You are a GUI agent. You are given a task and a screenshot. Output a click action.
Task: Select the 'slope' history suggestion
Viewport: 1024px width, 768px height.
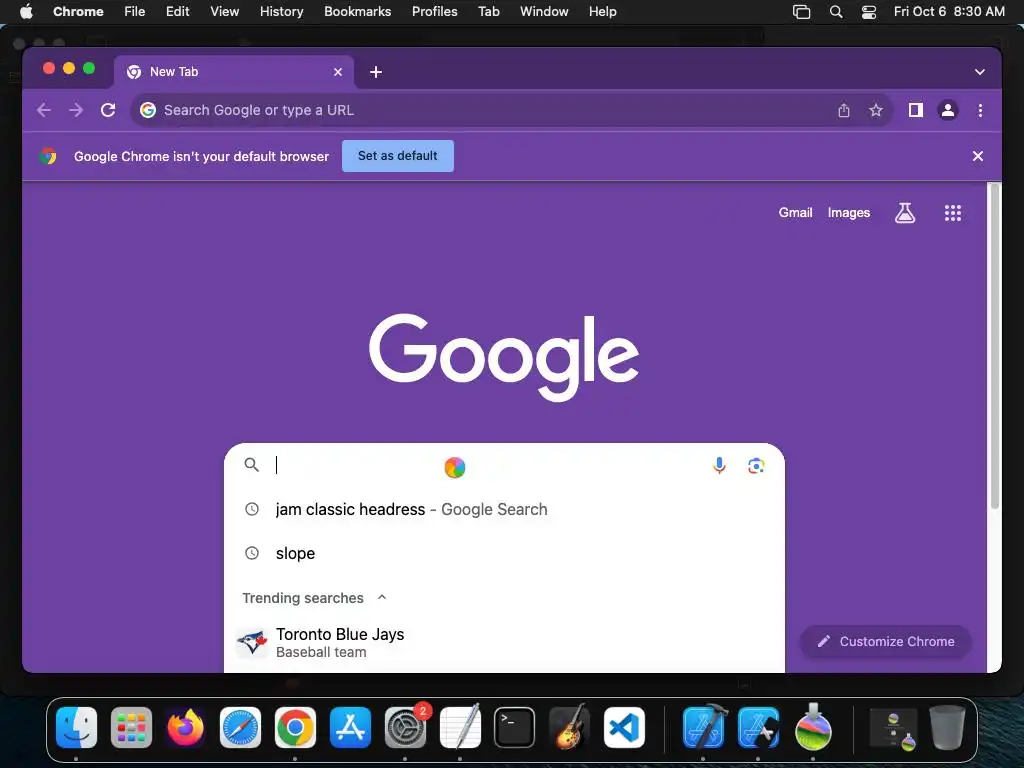504,553
